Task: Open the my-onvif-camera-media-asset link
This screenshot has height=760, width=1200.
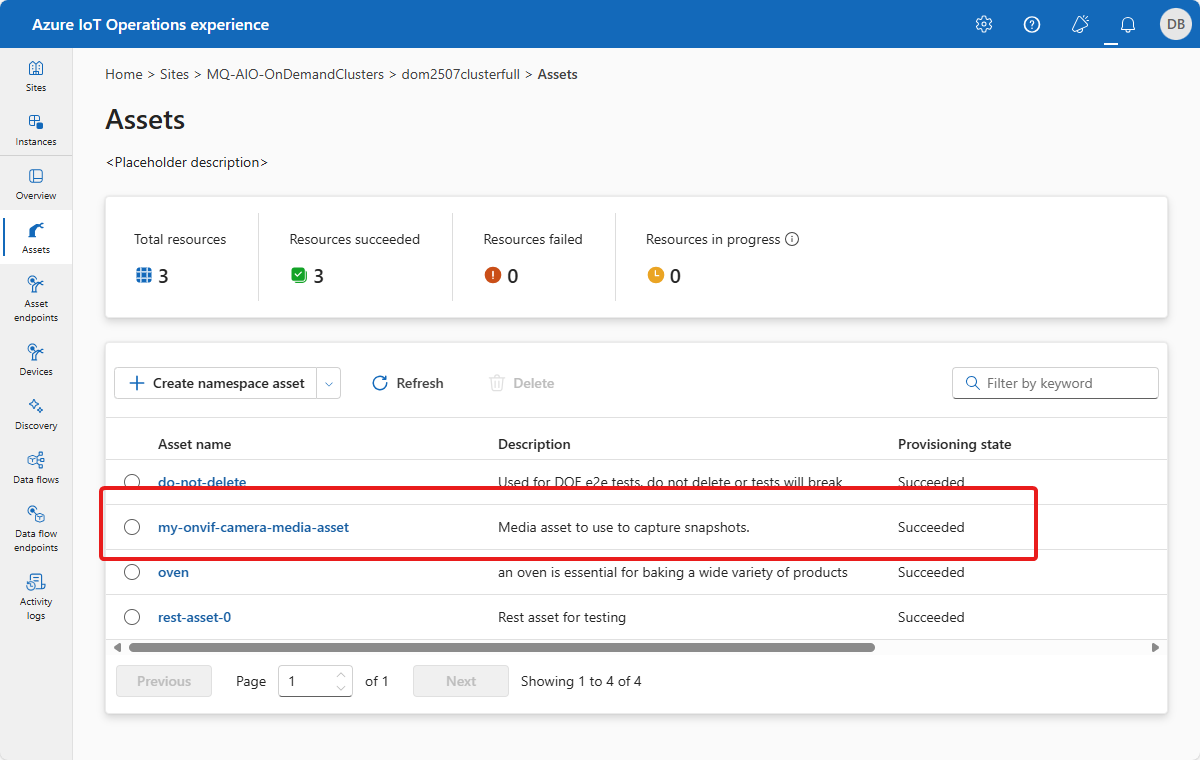Action: (x=253, y=527)
